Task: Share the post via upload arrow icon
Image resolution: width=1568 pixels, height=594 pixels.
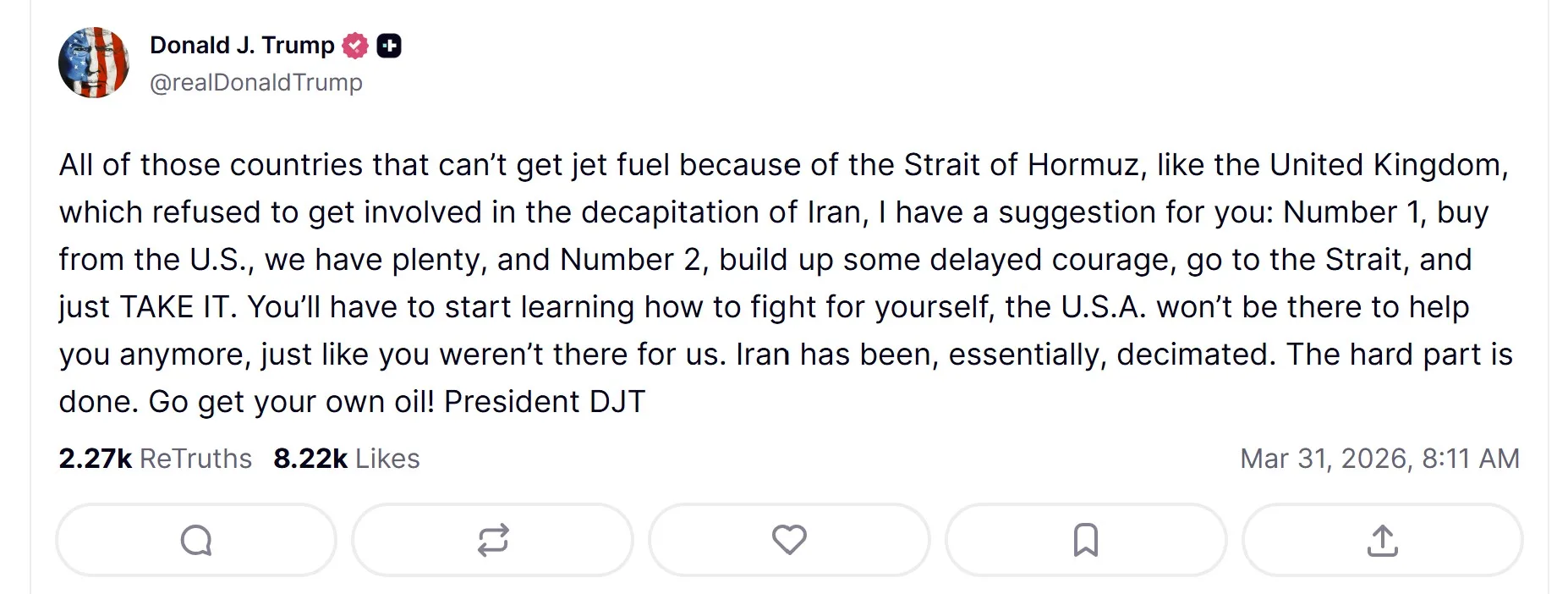Action: coord(1382,540)
